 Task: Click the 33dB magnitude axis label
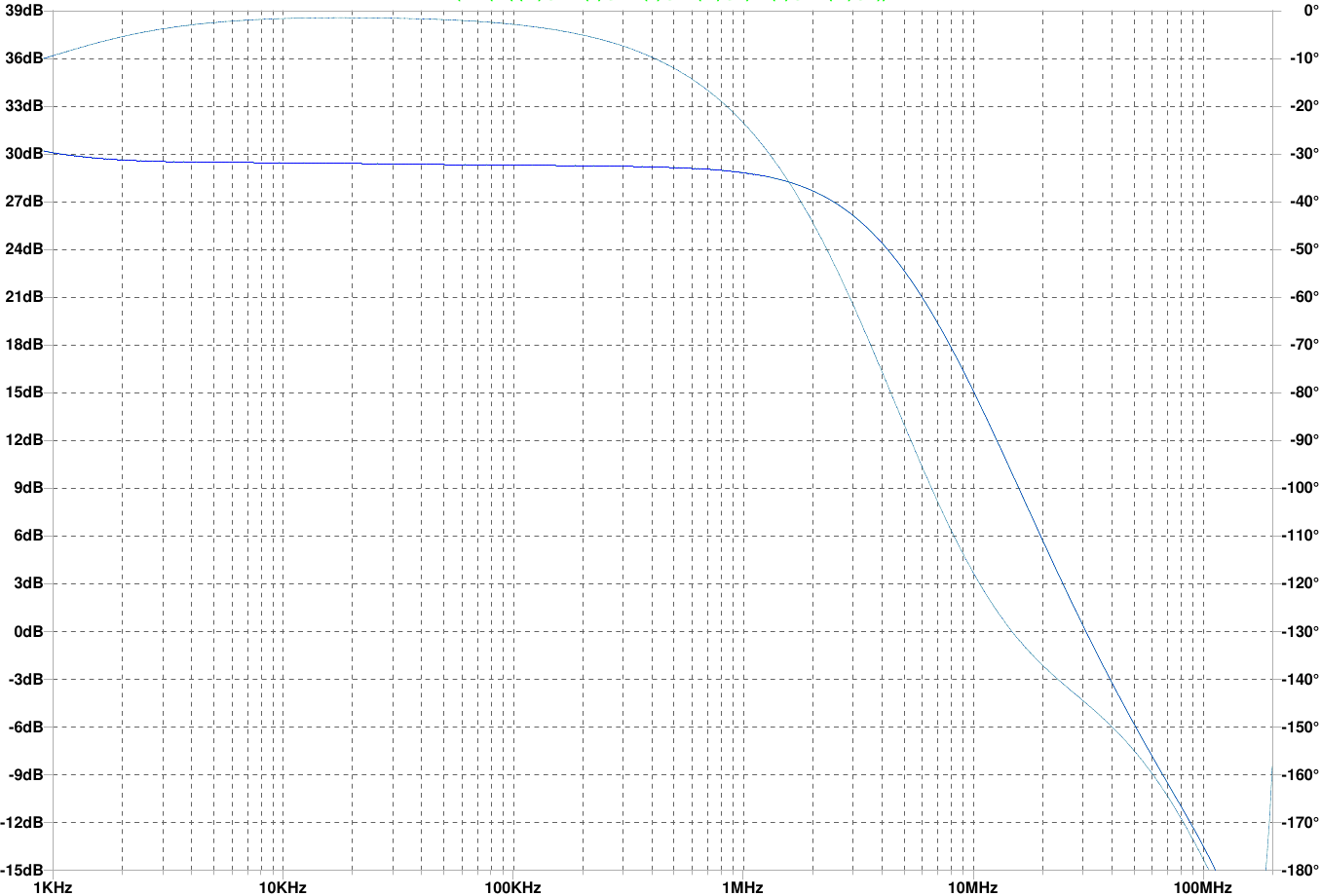click(22, 106)
